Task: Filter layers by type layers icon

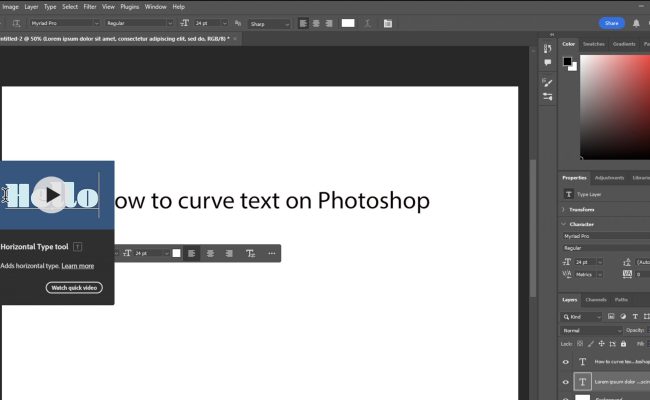Action: tap(635, 316)
